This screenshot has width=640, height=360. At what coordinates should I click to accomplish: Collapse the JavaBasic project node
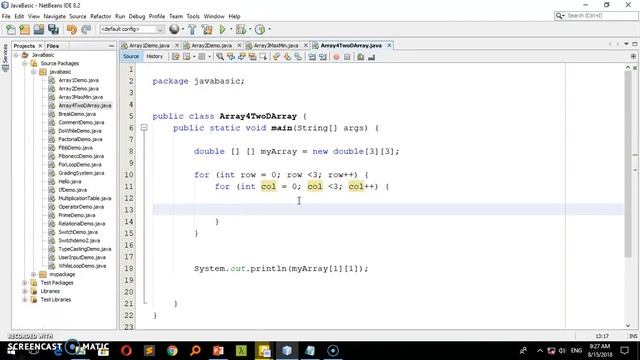(x=16, y=55)
